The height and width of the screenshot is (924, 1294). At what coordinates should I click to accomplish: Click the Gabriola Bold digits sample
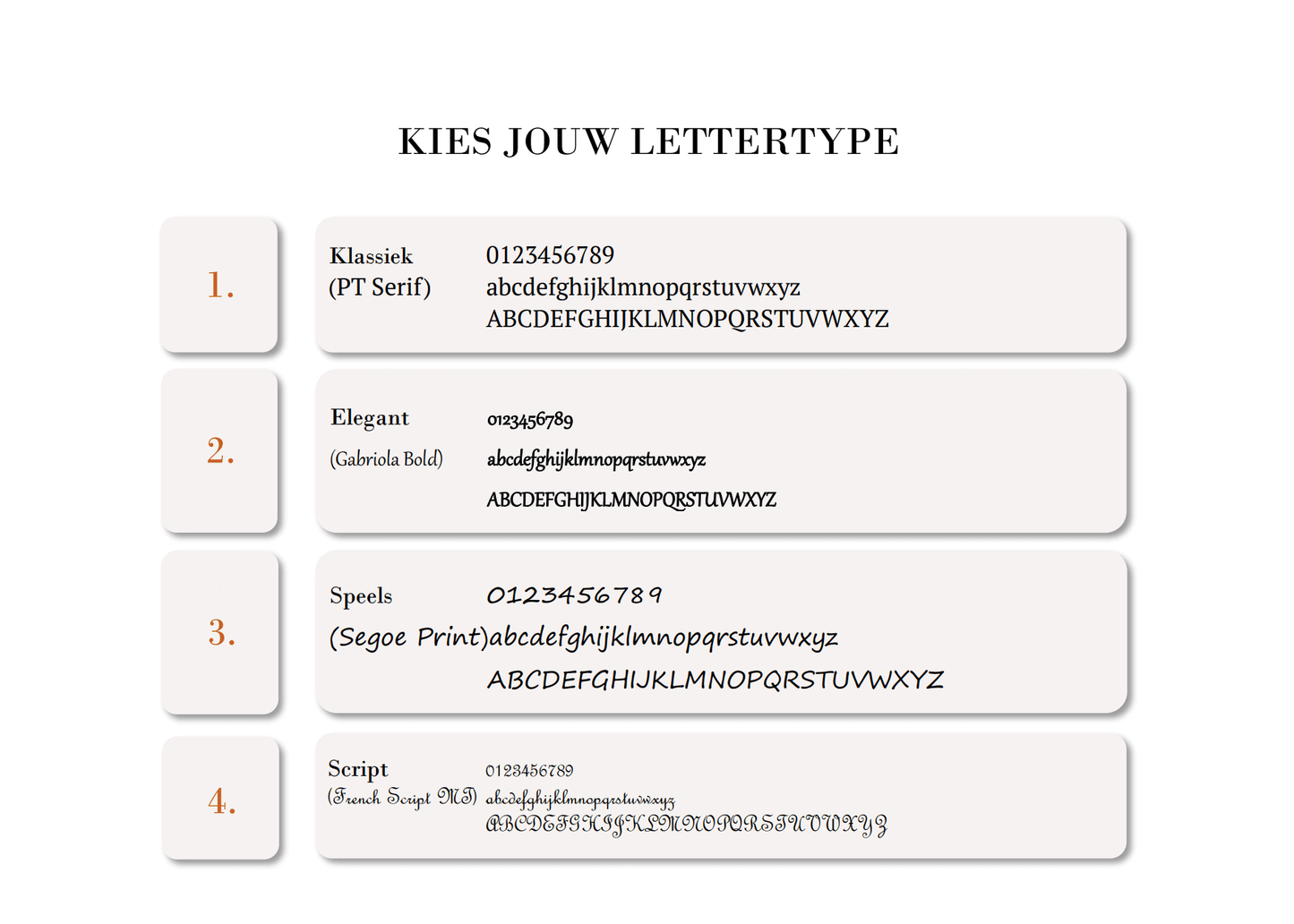pos(530,419)
